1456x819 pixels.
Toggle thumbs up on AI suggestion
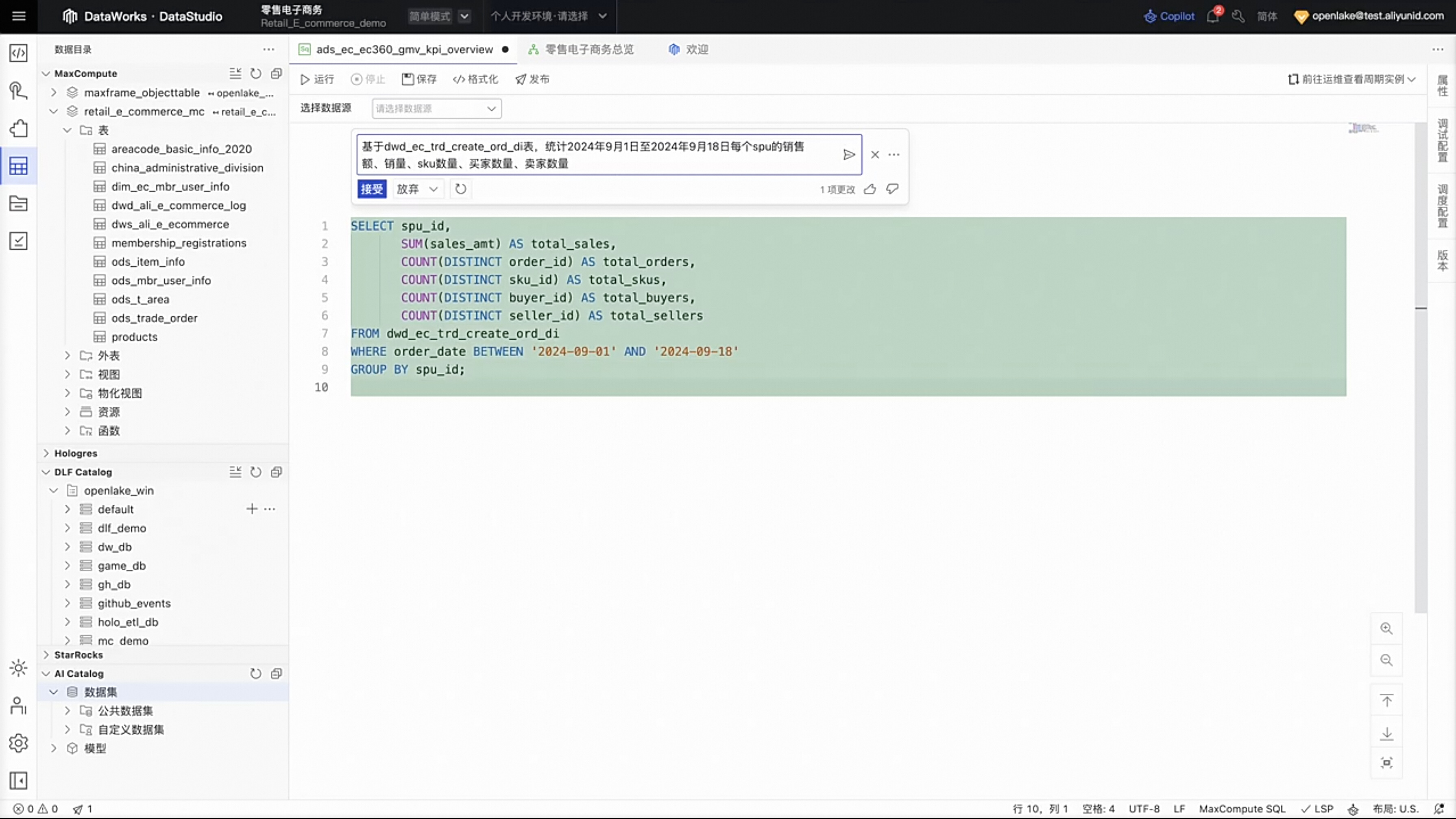[870, 190]
